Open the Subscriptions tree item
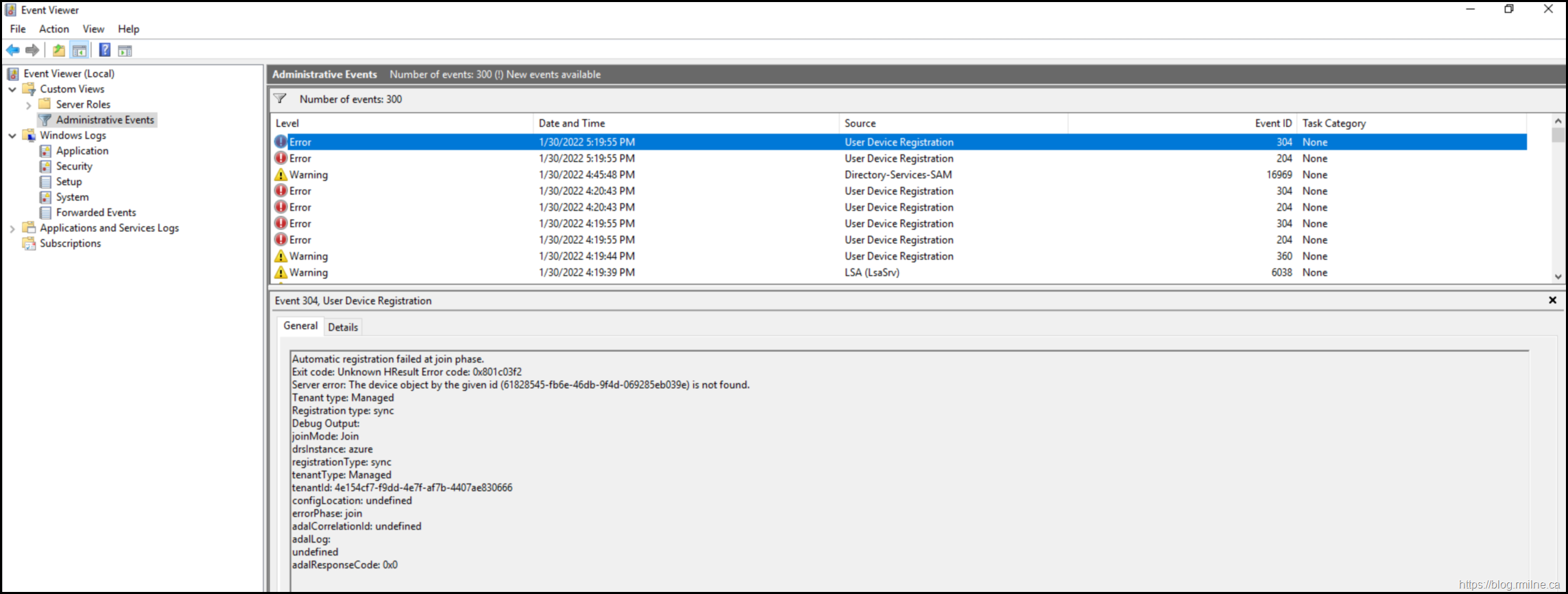Viewport: 1568px width, 594px height. point(70,243)
